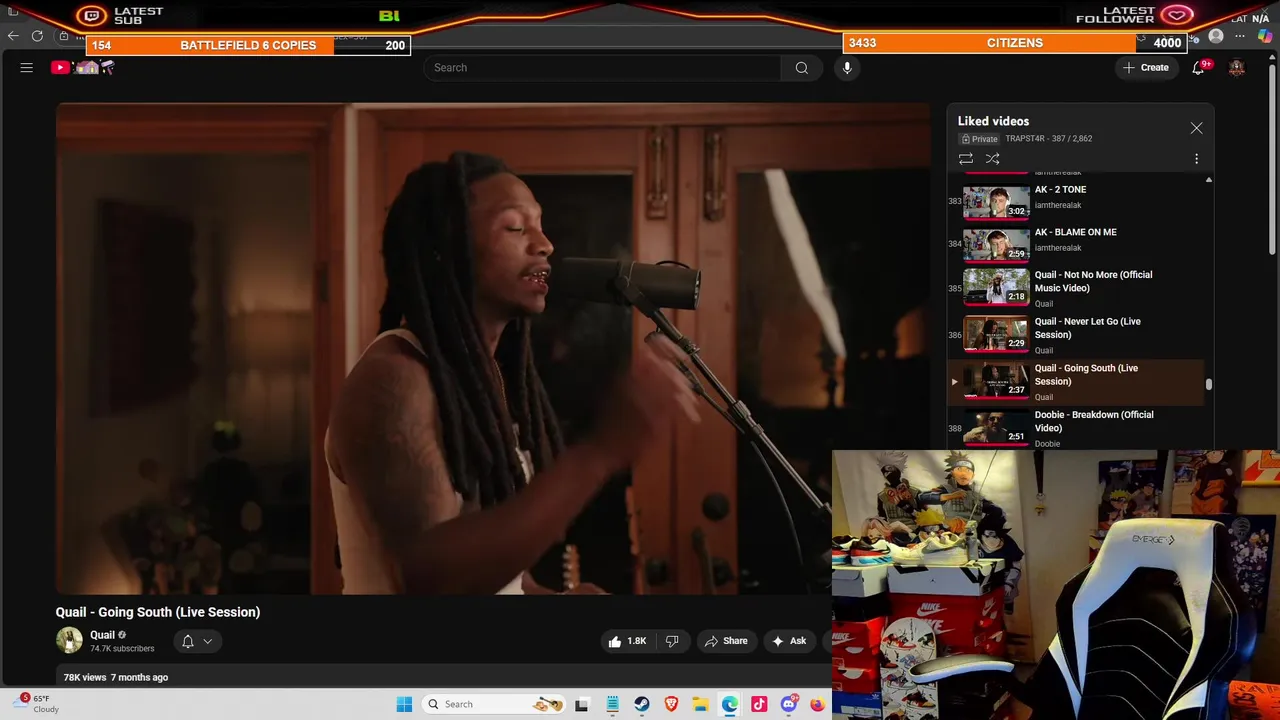This screenshot has height=720, width=1280.
Task: Open Notepad from the taskbar
Action: coord(612,704)
